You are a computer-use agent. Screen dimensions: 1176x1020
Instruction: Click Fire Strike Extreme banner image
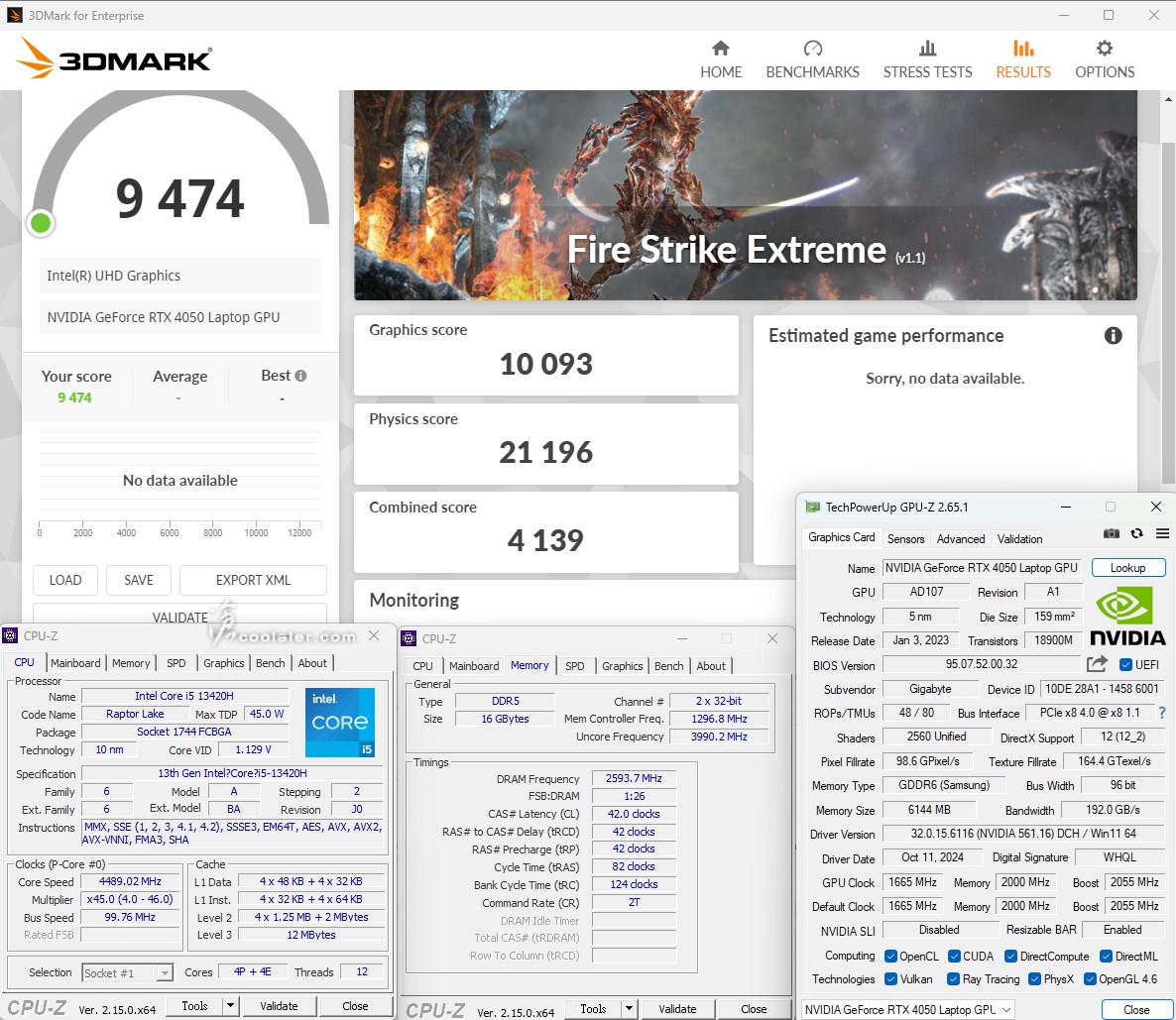pyautogui.click(x=746, y=195)
